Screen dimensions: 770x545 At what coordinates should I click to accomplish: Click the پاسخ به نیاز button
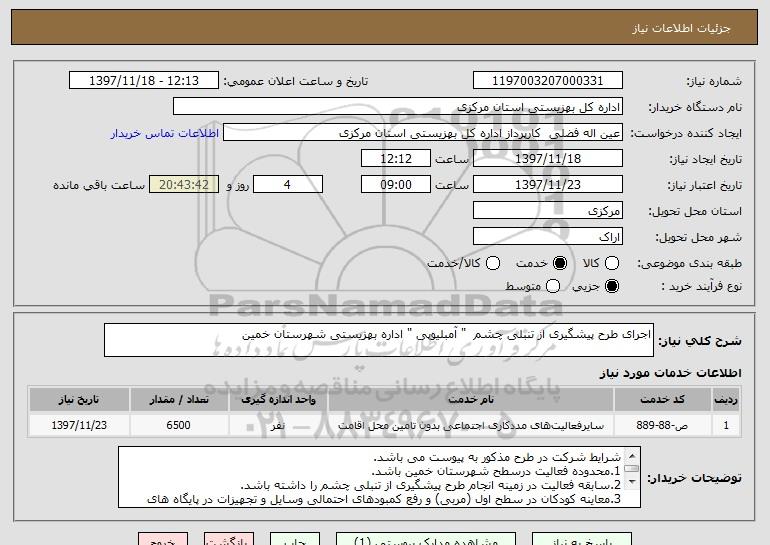581,539
